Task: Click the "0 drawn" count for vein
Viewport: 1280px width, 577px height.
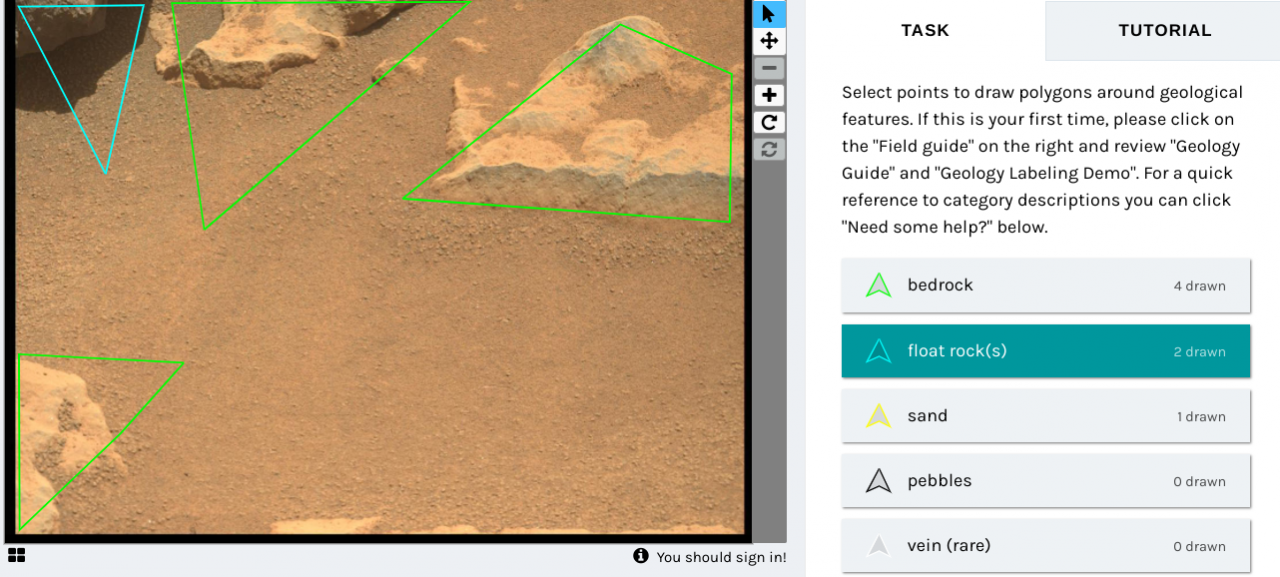Action: tap(1199, 547)
